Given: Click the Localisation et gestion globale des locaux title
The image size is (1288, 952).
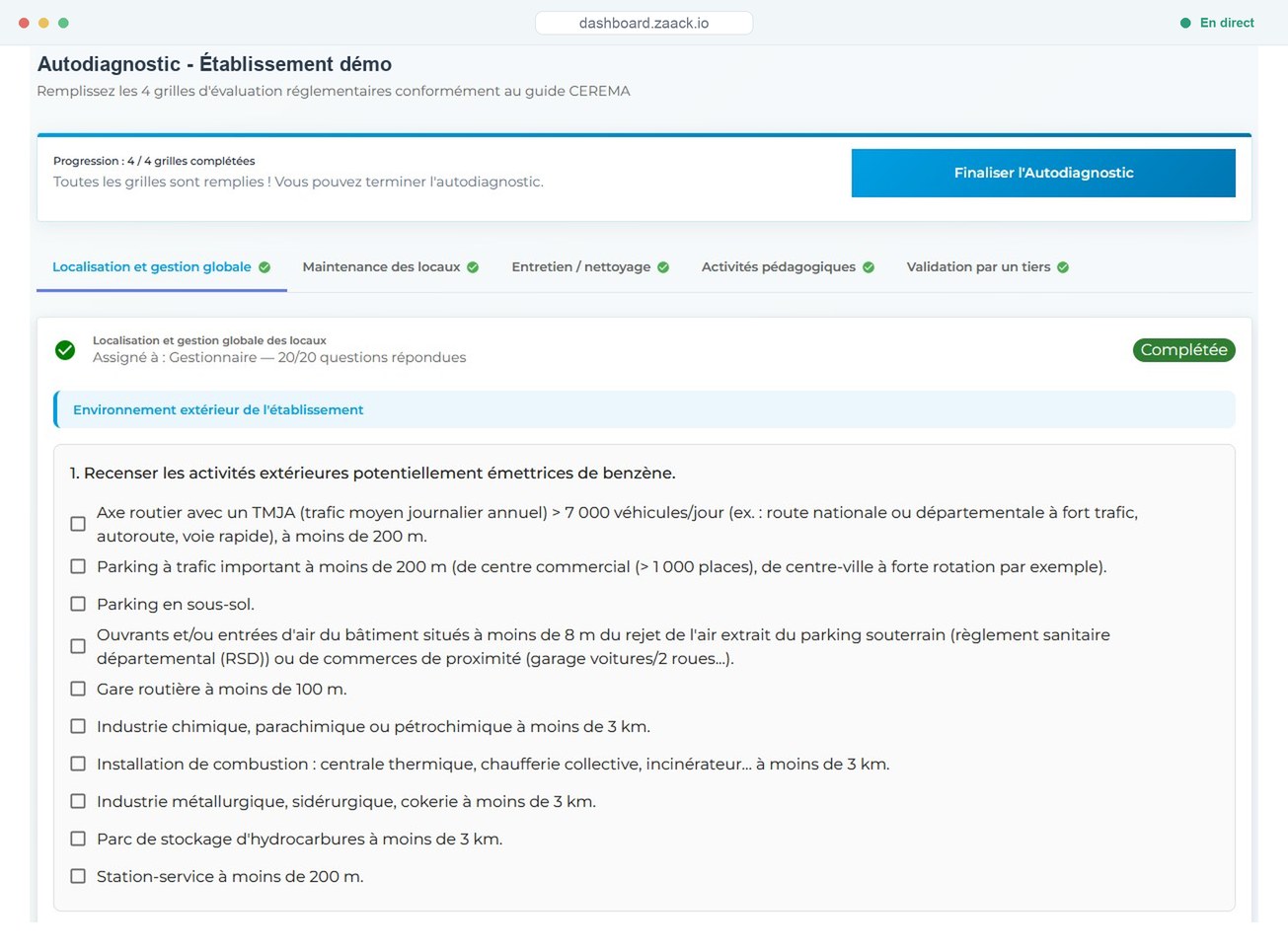Looking at the screenshot, I should [209, 340].
